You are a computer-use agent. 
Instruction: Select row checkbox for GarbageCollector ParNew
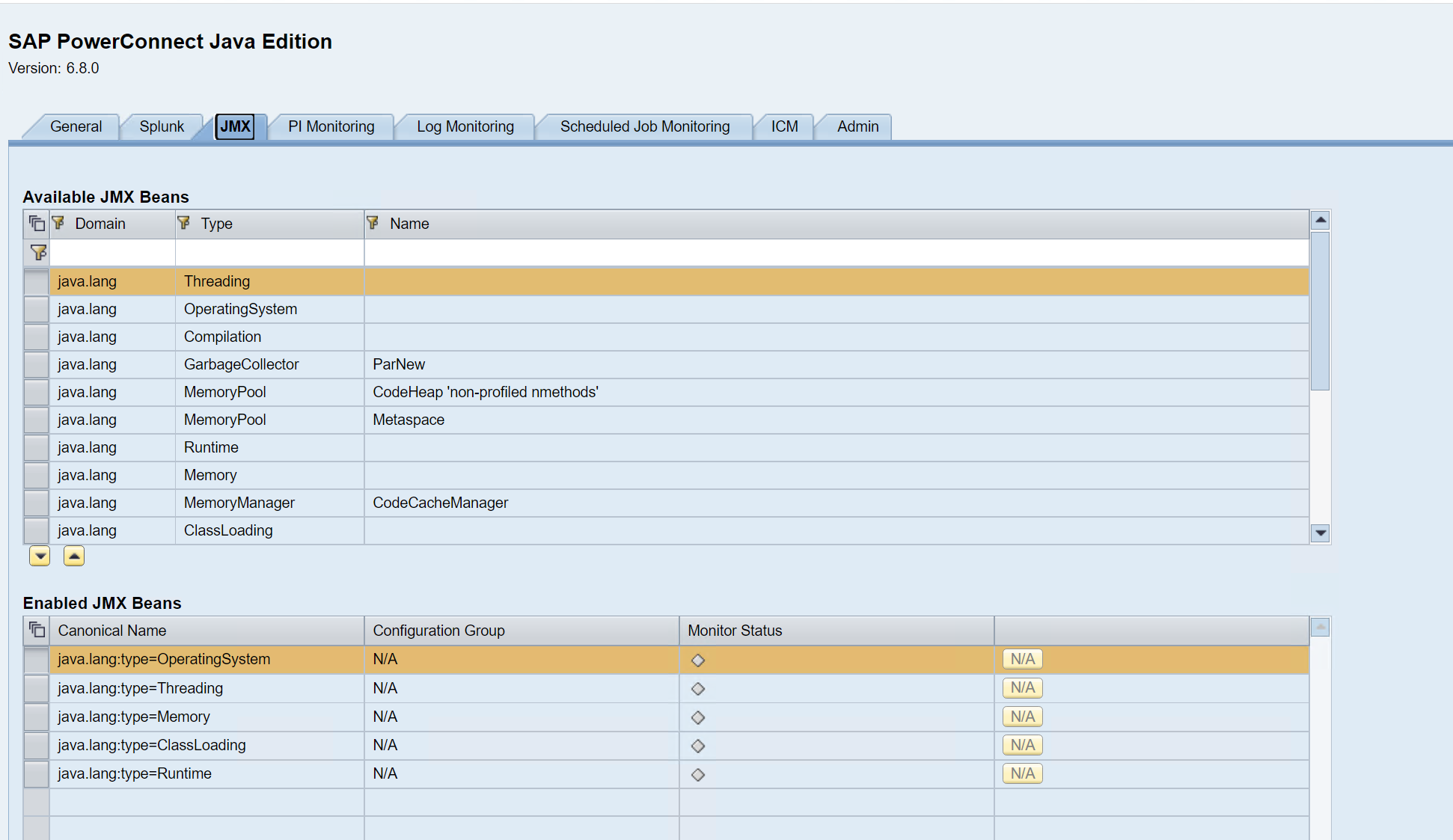(36, 364)
